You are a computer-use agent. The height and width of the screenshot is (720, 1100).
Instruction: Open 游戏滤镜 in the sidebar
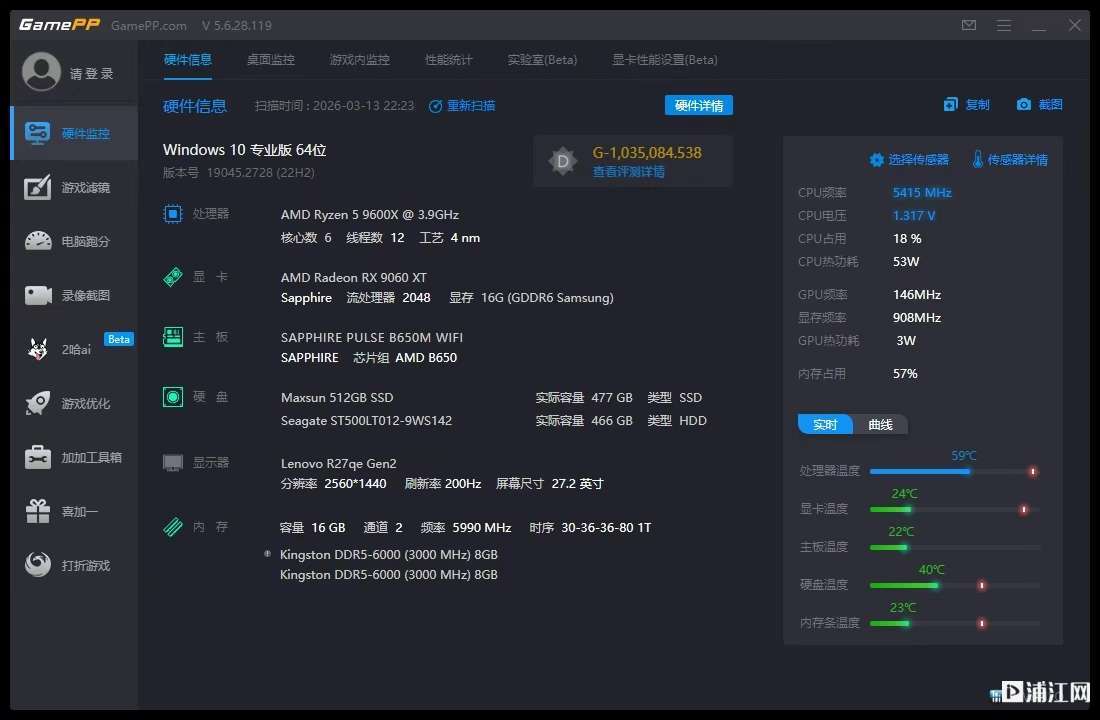tap(74, 187)
